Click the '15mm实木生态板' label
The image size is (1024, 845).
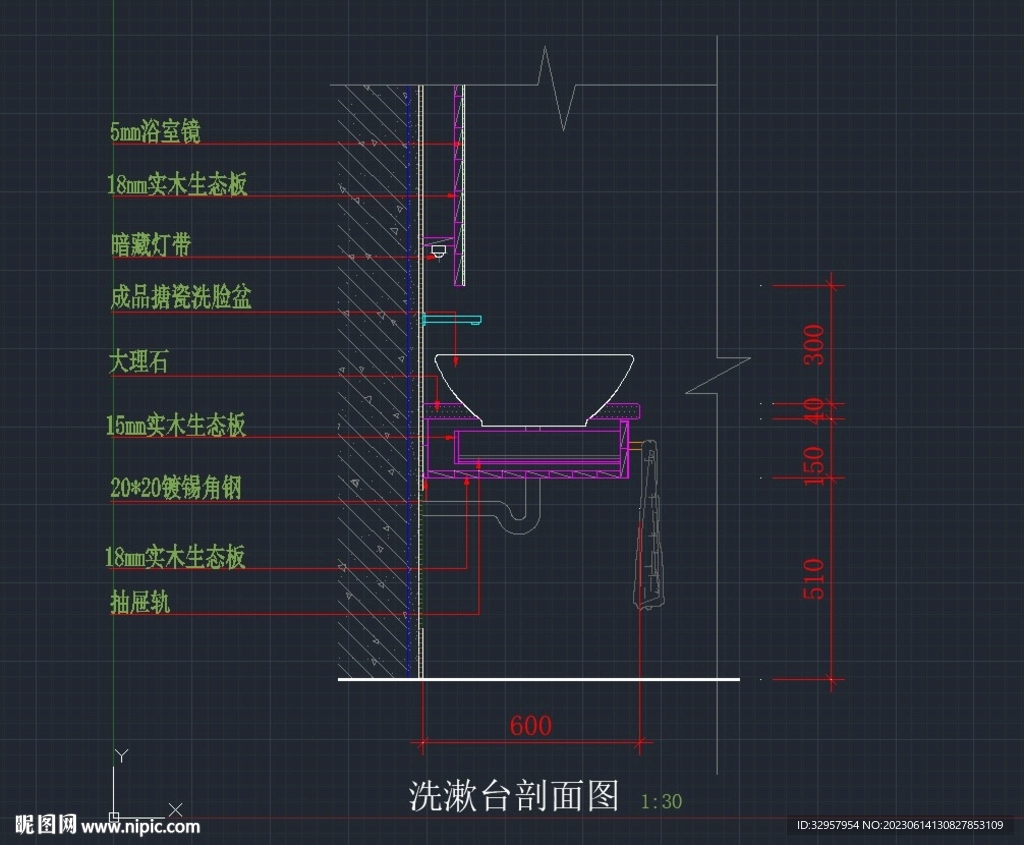(176, 425)
